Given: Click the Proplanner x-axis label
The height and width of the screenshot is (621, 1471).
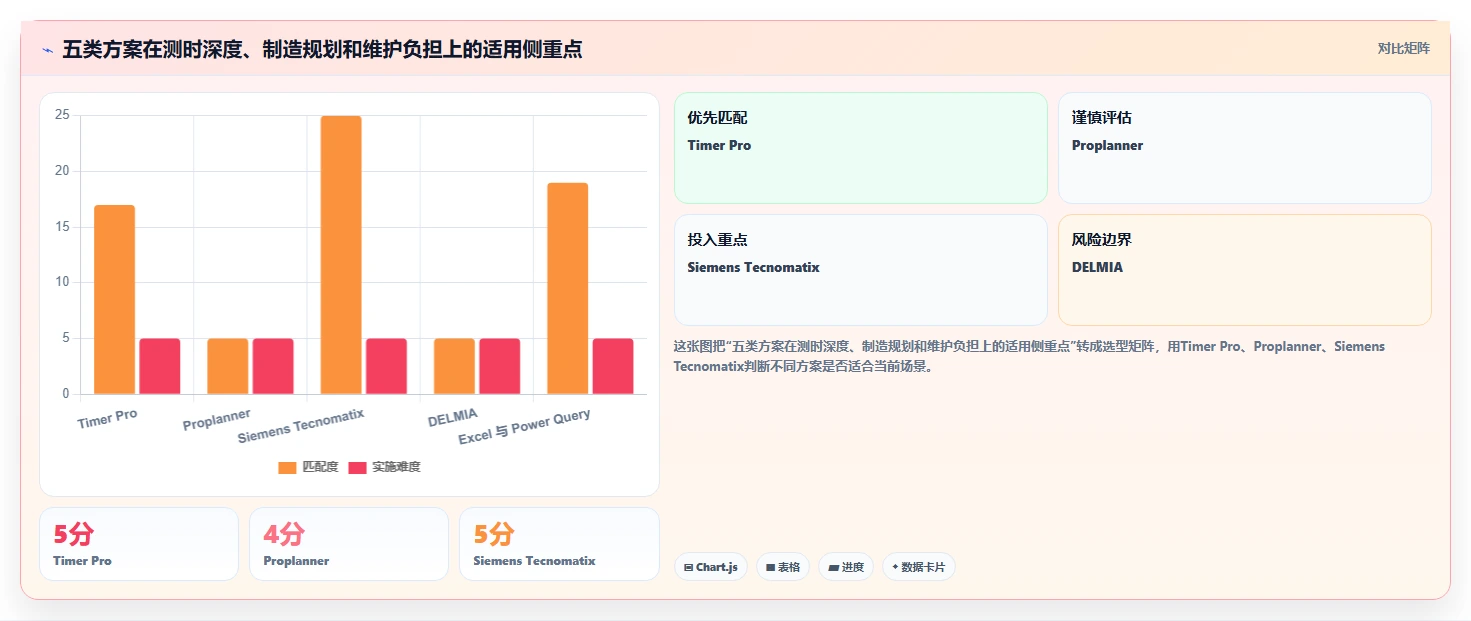Looking at the screenshot, I should coord(217,419).
